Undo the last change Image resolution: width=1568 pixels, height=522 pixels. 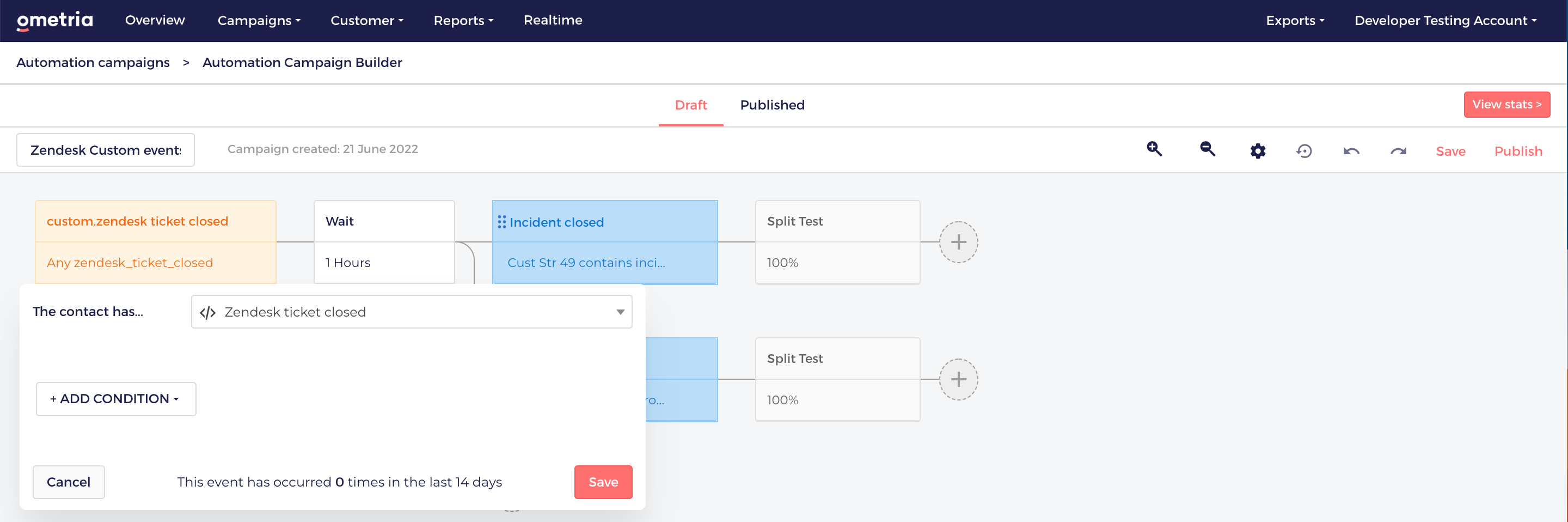click(x=1351, y=151)
